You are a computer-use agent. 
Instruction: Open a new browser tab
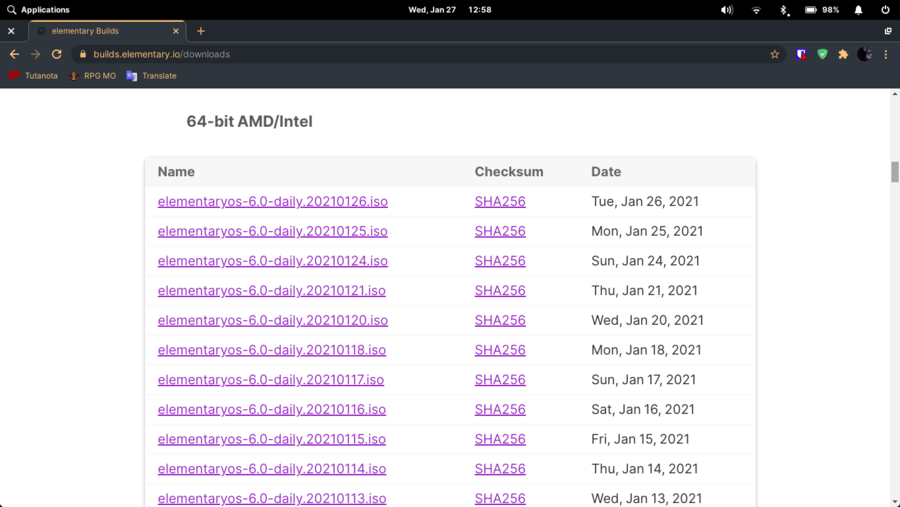pos(200,31)
